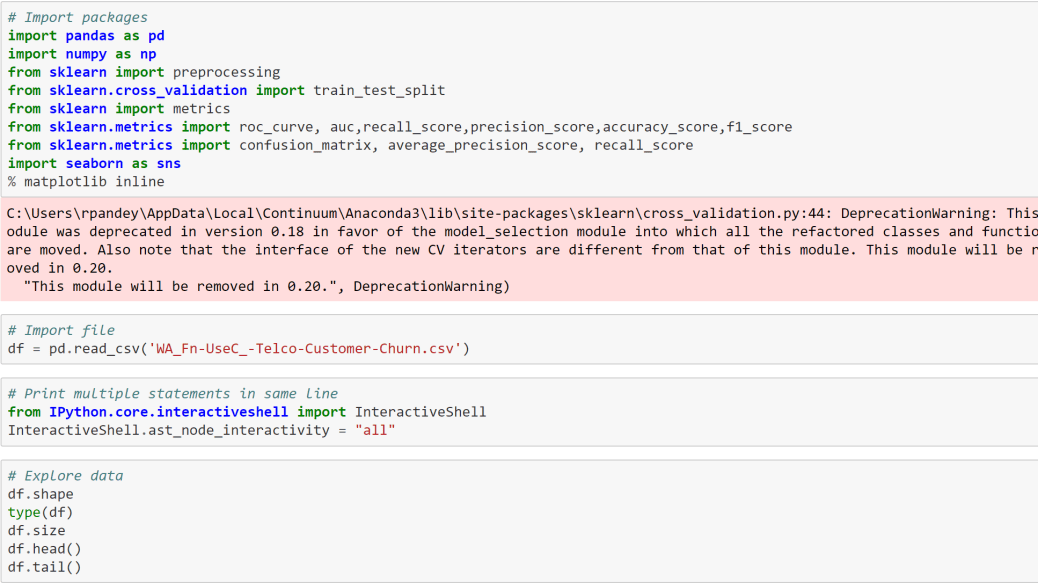Viewport: 1038px width, 583px height.
Task: Place cursor on 'import numpy as np' line
Action: [82, 54]
